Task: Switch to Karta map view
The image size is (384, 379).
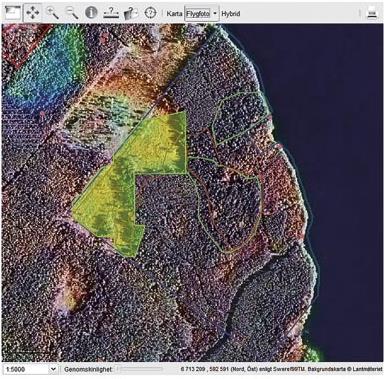Action: point(174,14)
